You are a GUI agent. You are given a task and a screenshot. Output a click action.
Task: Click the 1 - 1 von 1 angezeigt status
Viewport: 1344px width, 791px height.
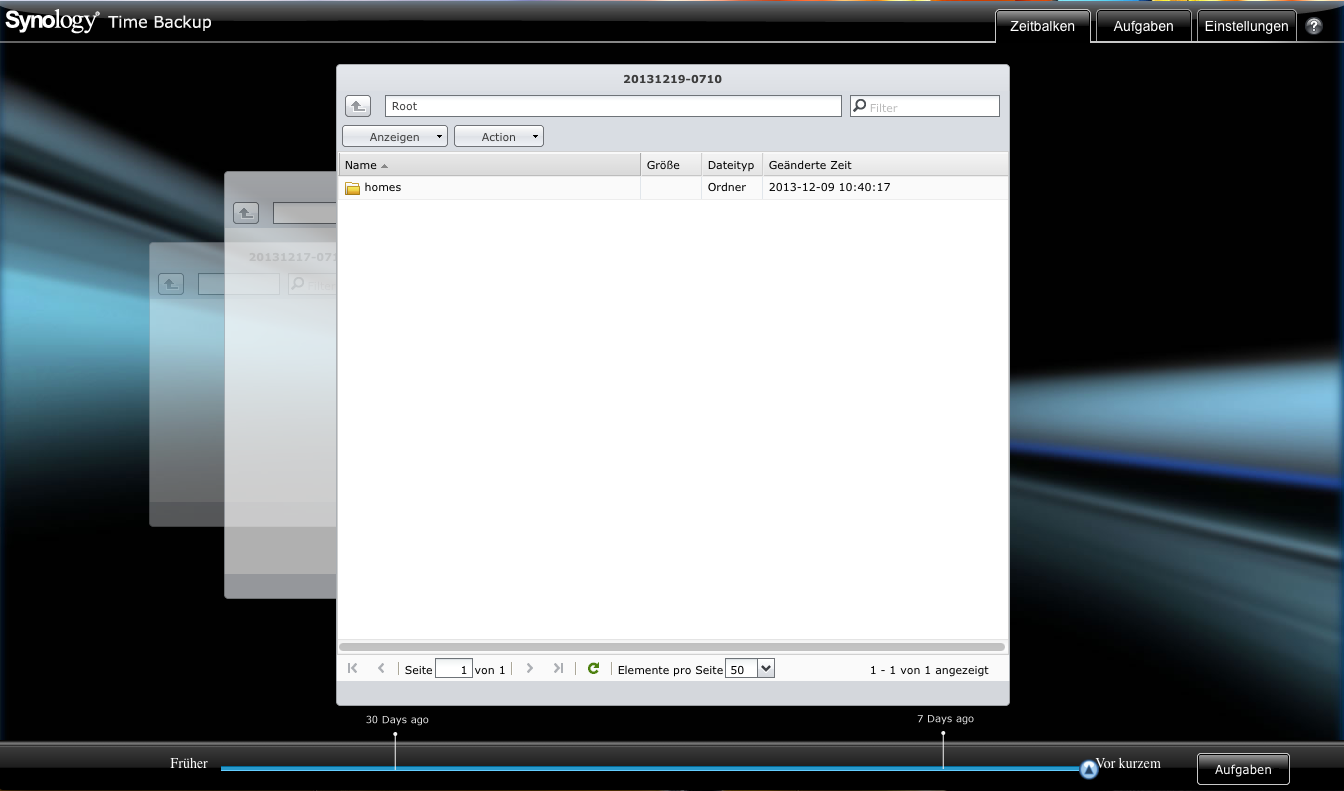click(x=929, y=670)
